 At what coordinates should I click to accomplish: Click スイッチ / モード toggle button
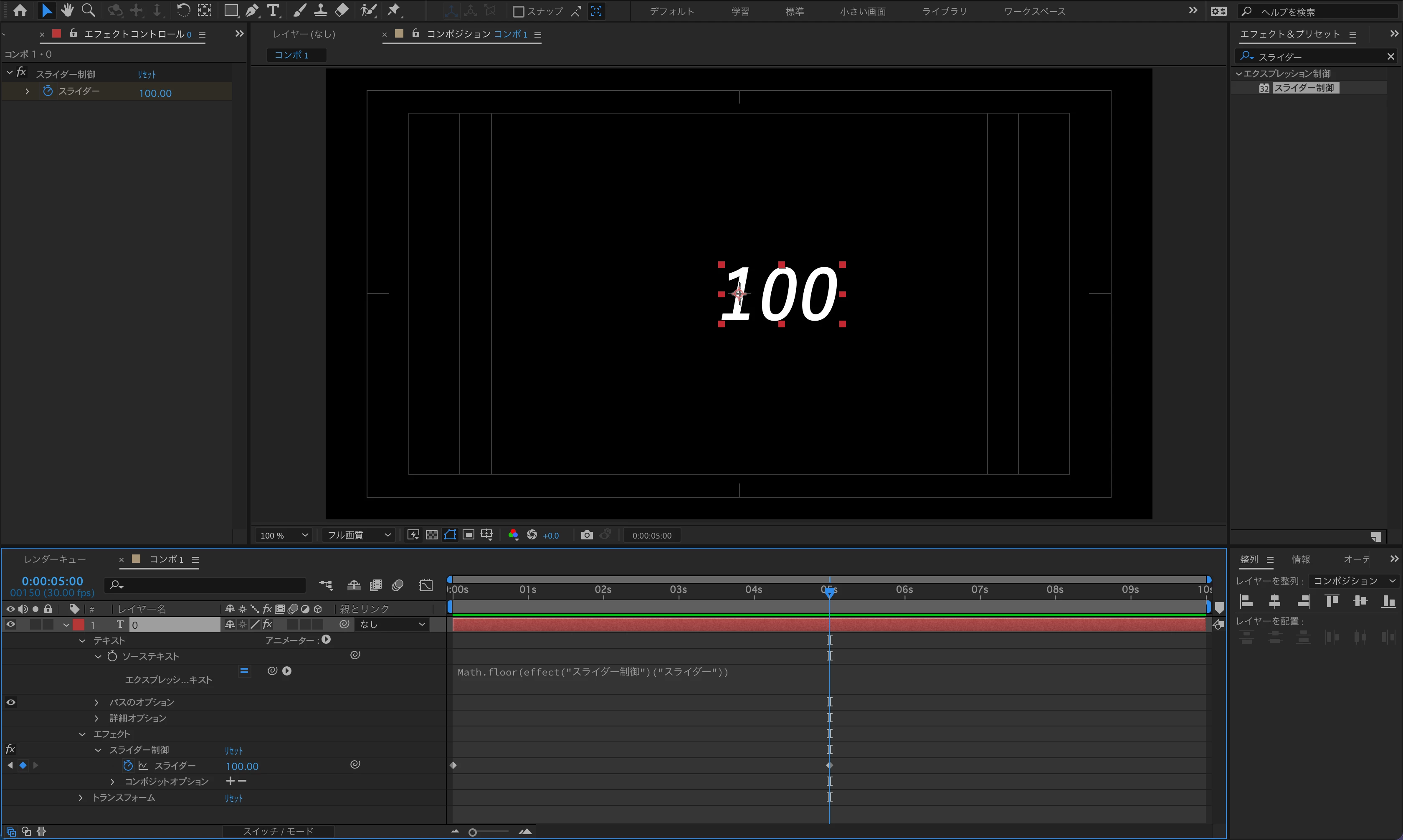278,831
